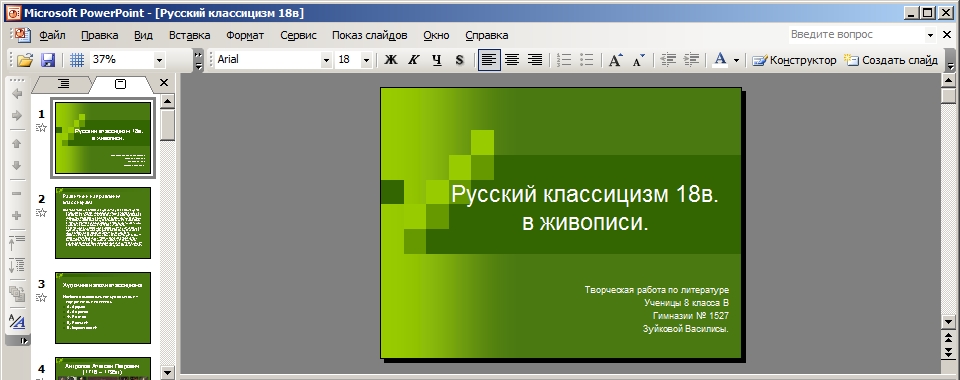
Task: Open the Вид menu
Action: (x=143, y=35)
